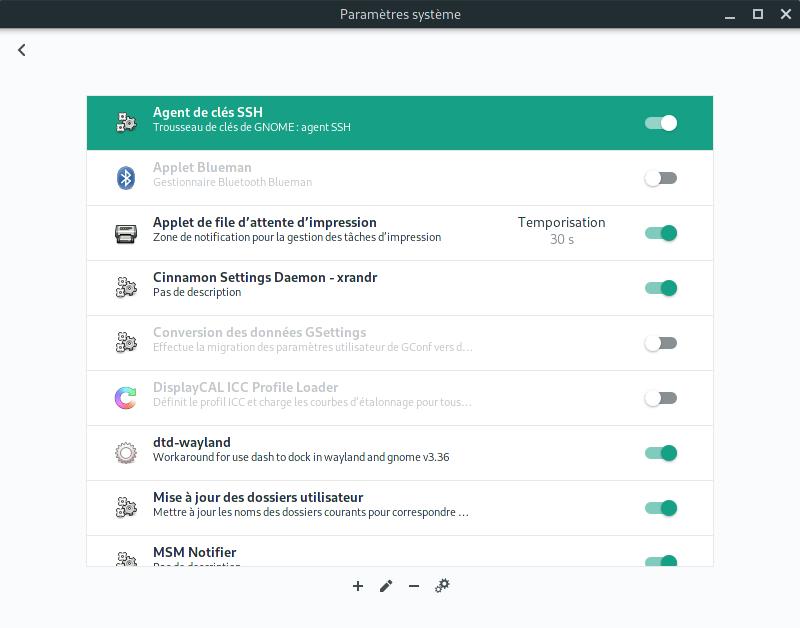This screenshot has height=628, width=800.
Task: Turn on DisplayCAL ICC Profile Loader switch
Action: tap(661, 398)
